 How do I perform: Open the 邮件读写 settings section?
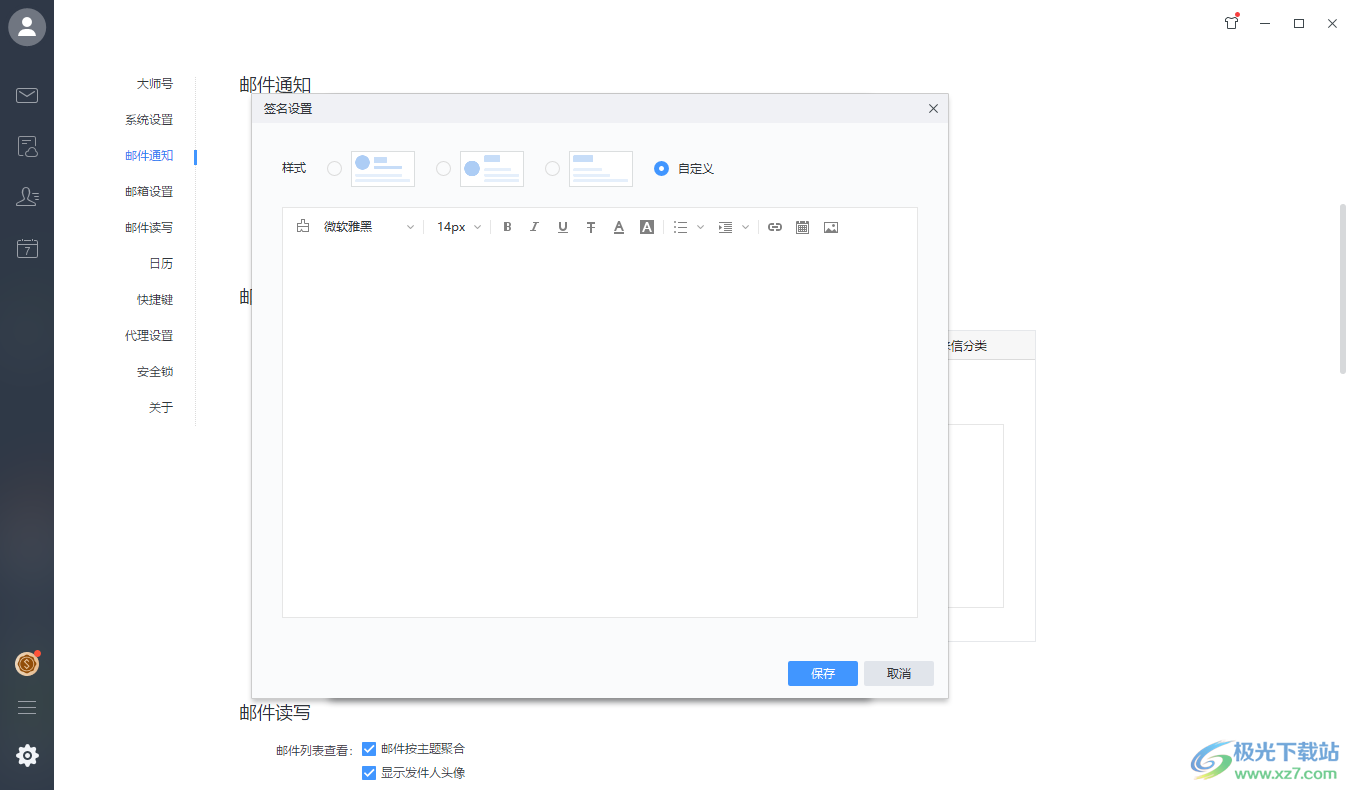(x=149, y=228)
